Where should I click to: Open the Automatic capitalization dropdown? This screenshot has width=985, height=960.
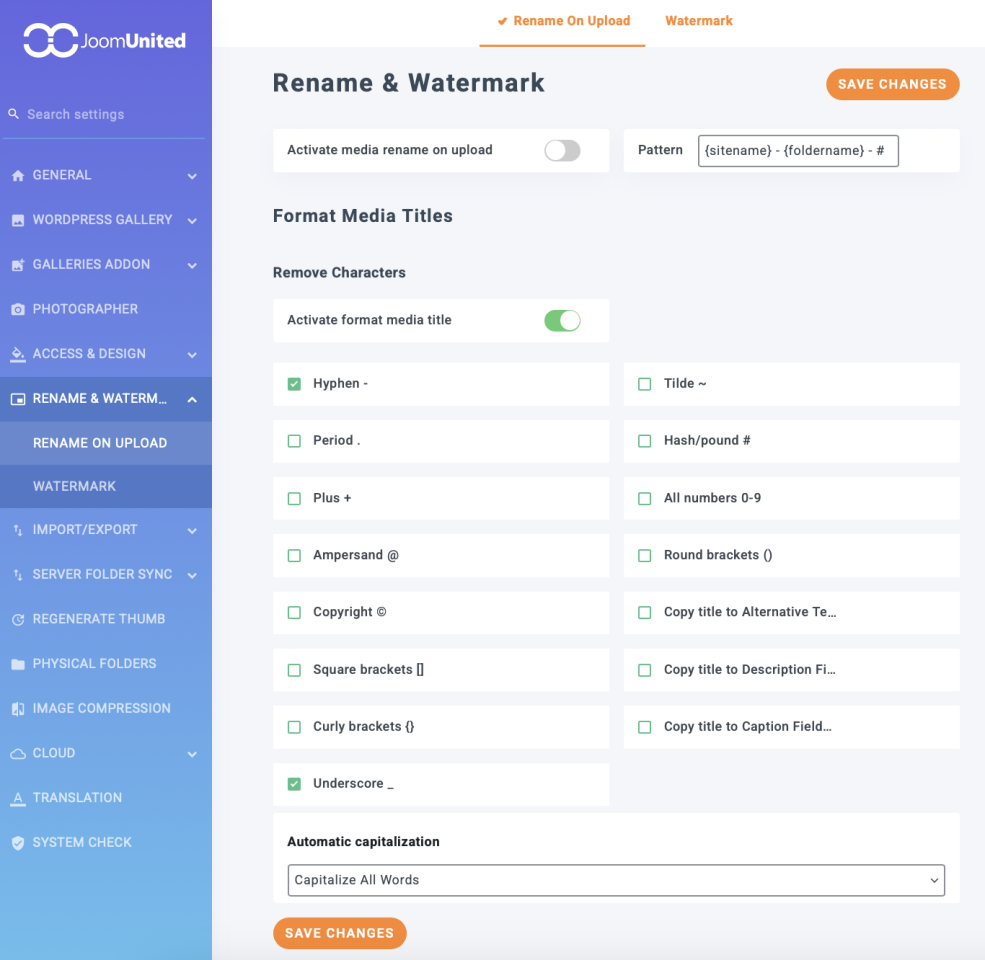click(616, 880)
